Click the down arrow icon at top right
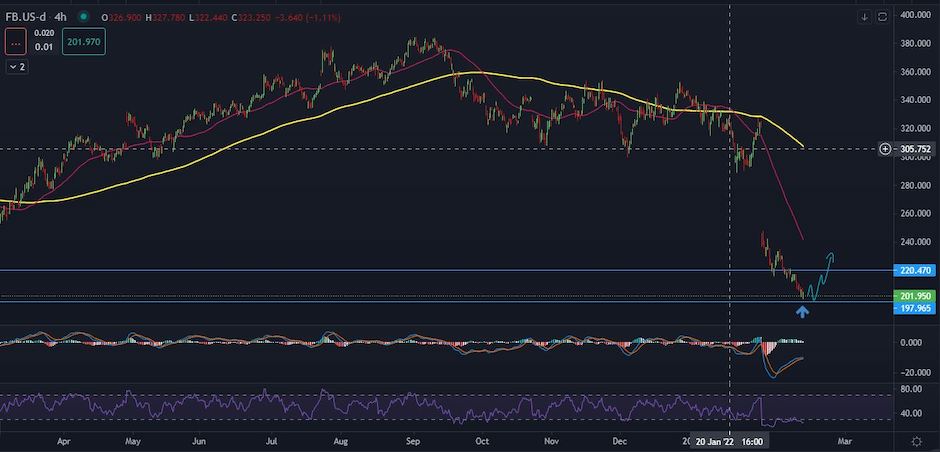This screenshot has width=940, height=452. pyautogui.click(x=864, y=15)
